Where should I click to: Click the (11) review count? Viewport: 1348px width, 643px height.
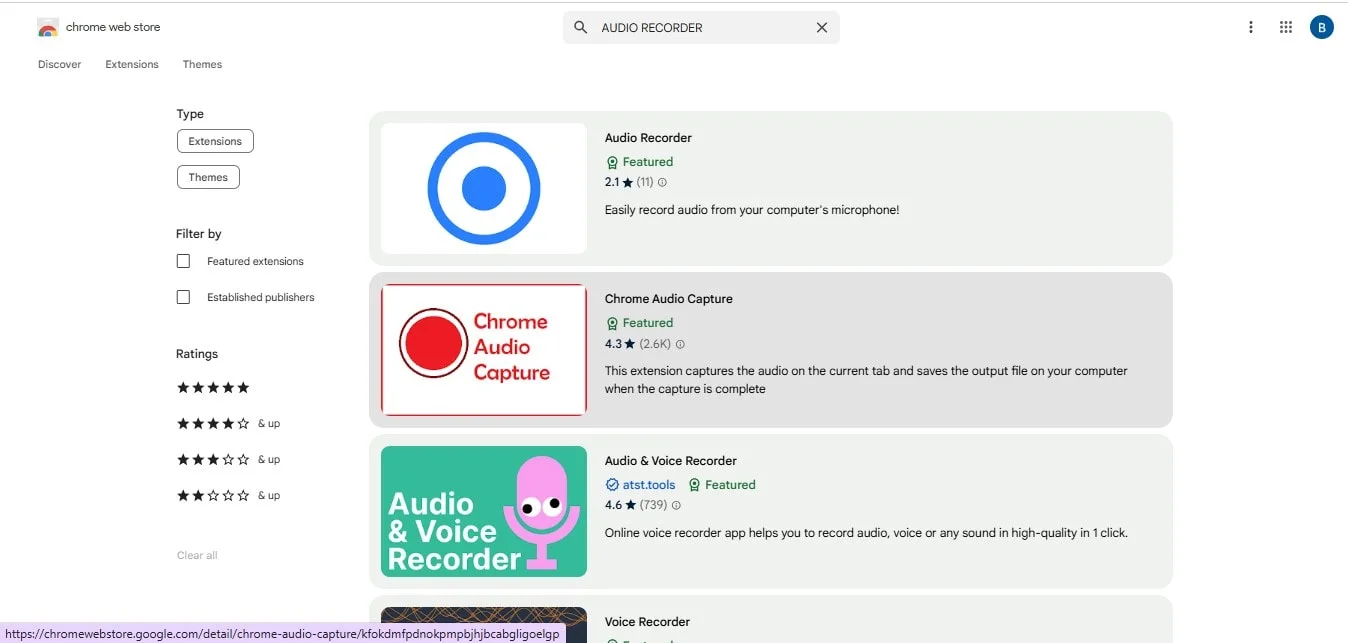(x=645, y=183)
